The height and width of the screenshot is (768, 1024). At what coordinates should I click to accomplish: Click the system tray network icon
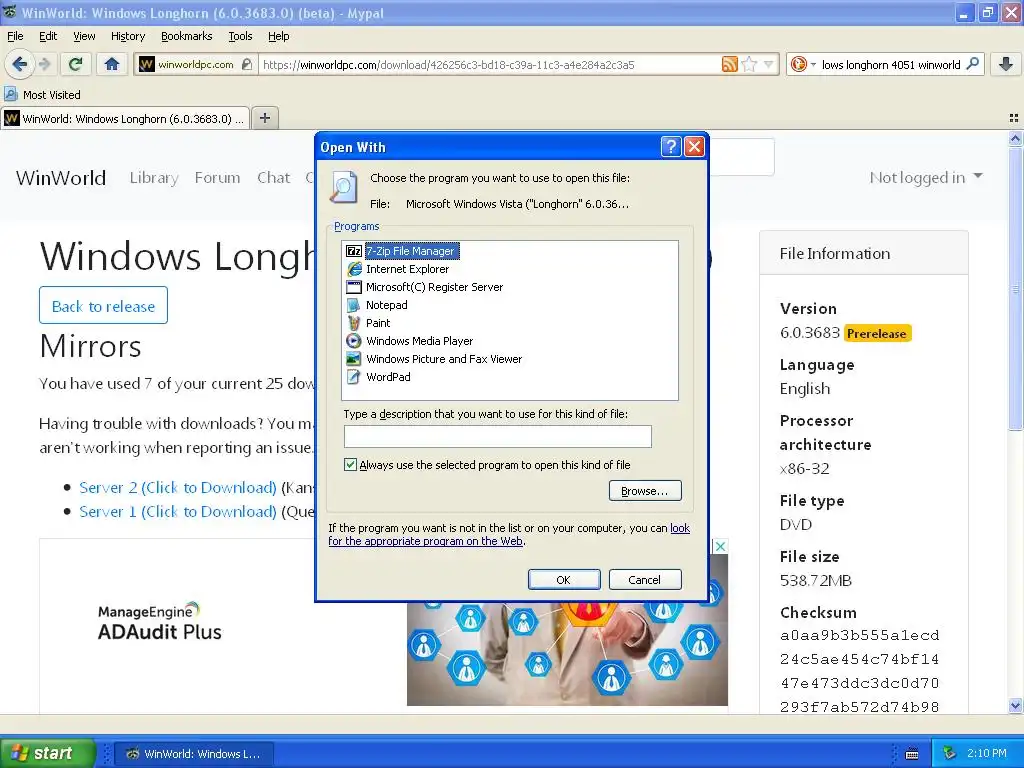[x=950, y=753]
